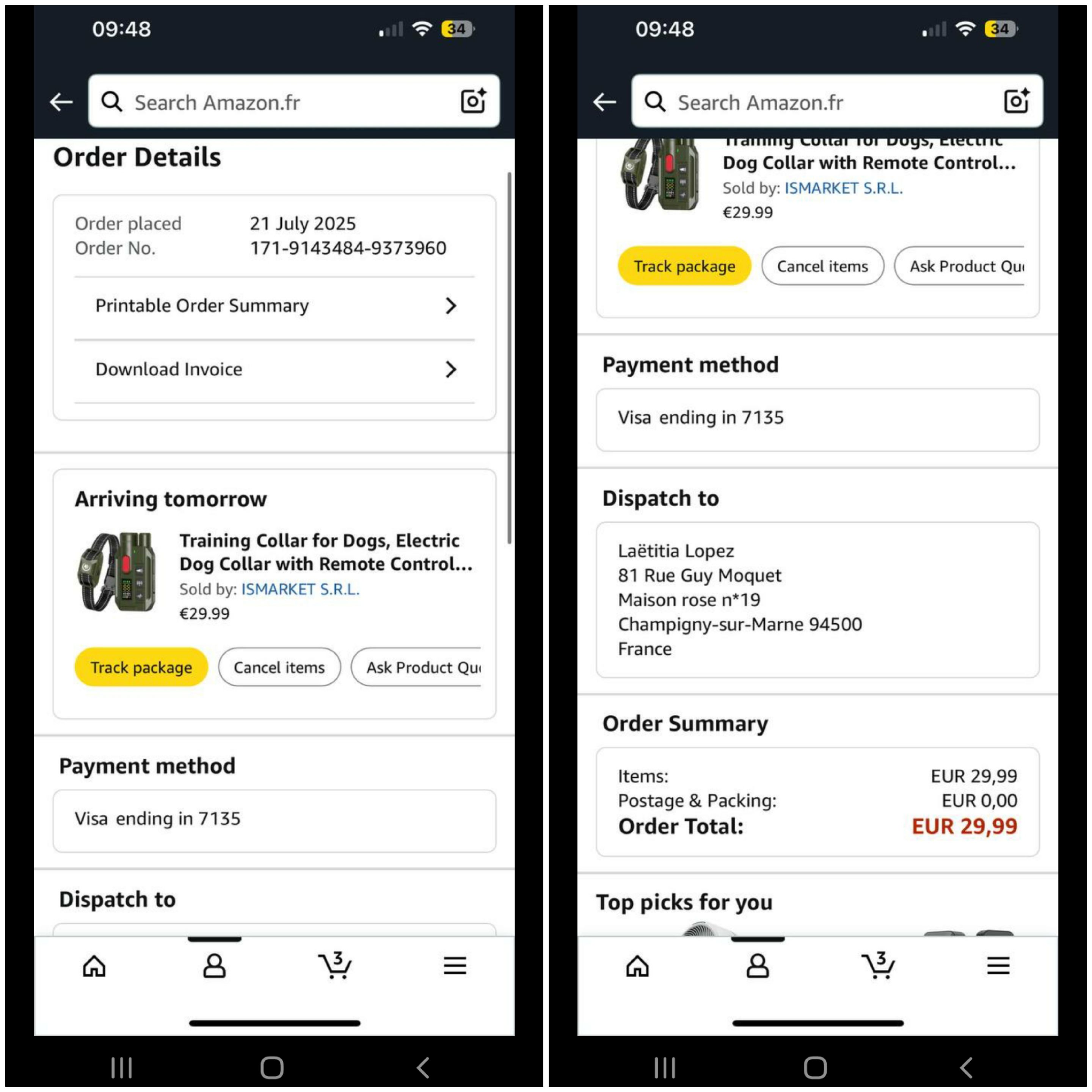
Task: Click the page scrollbar on left screen
Action: pos(509,358)
